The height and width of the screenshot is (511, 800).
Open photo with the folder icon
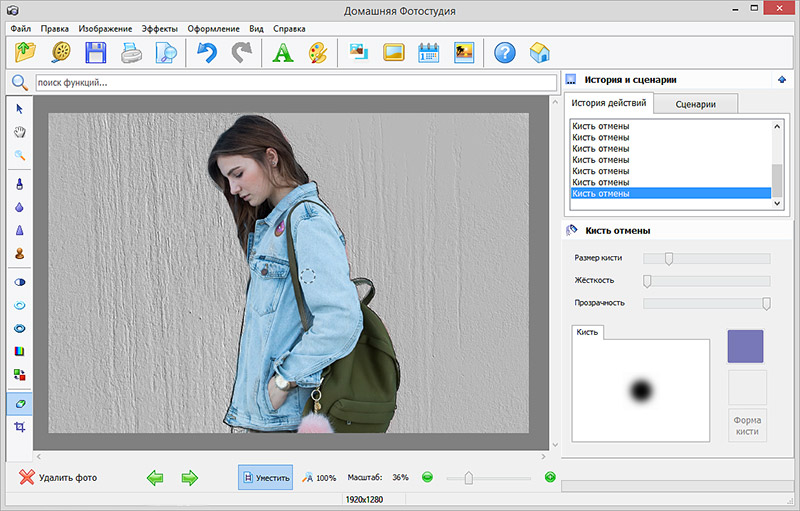[x=26, y=53]
